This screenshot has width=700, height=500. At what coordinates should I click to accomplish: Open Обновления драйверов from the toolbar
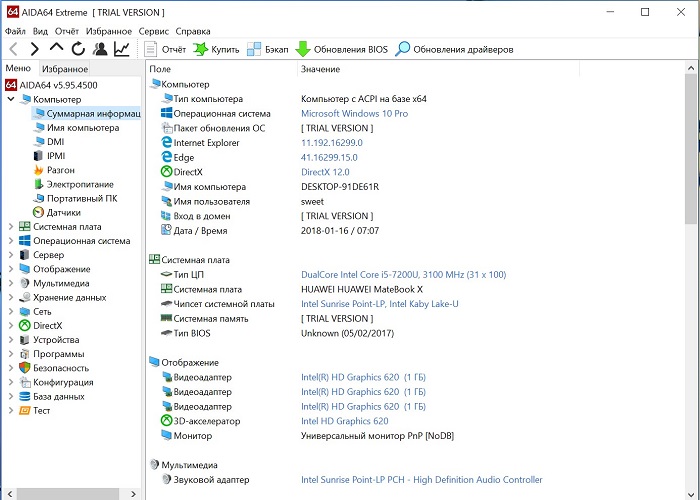coord(454,50)
